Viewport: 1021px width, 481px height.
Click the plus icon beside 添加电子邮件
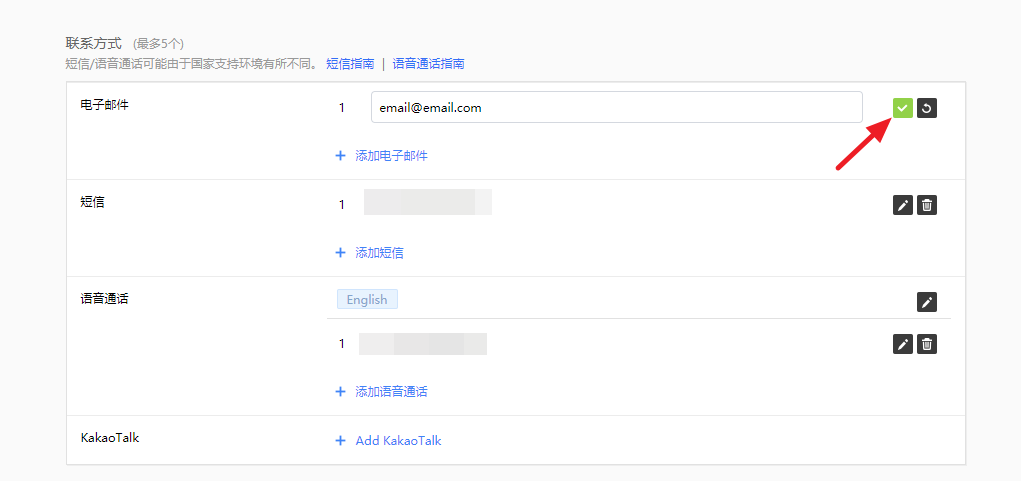coord(340,156)
